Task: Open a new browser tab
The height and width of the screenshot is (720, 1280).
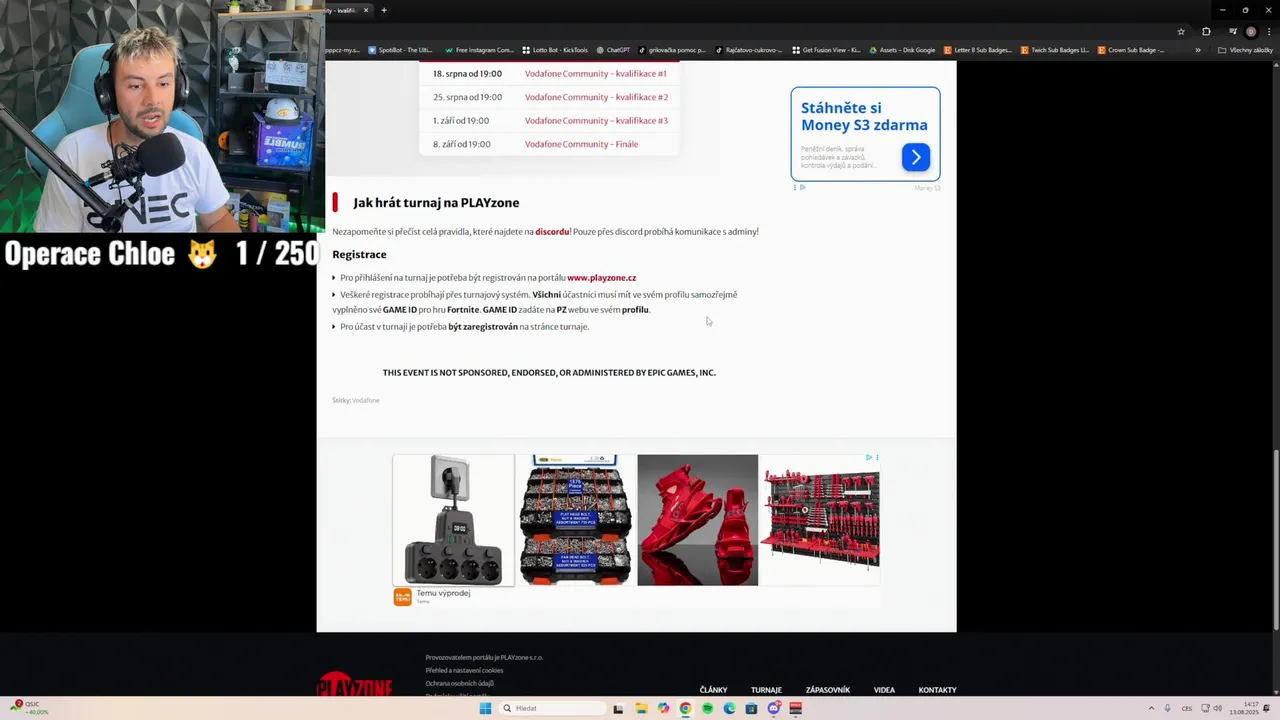Action: click(384, 10)
